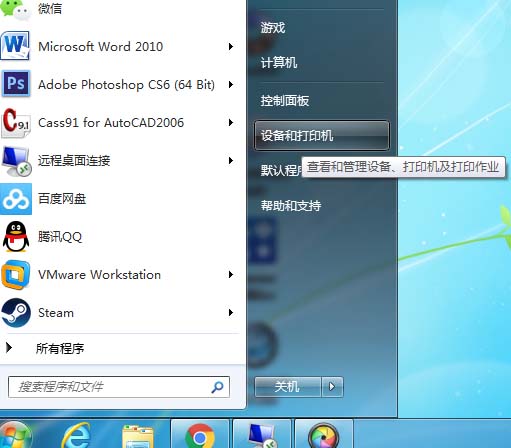Click the search magnifier icon

coord(217,387)
